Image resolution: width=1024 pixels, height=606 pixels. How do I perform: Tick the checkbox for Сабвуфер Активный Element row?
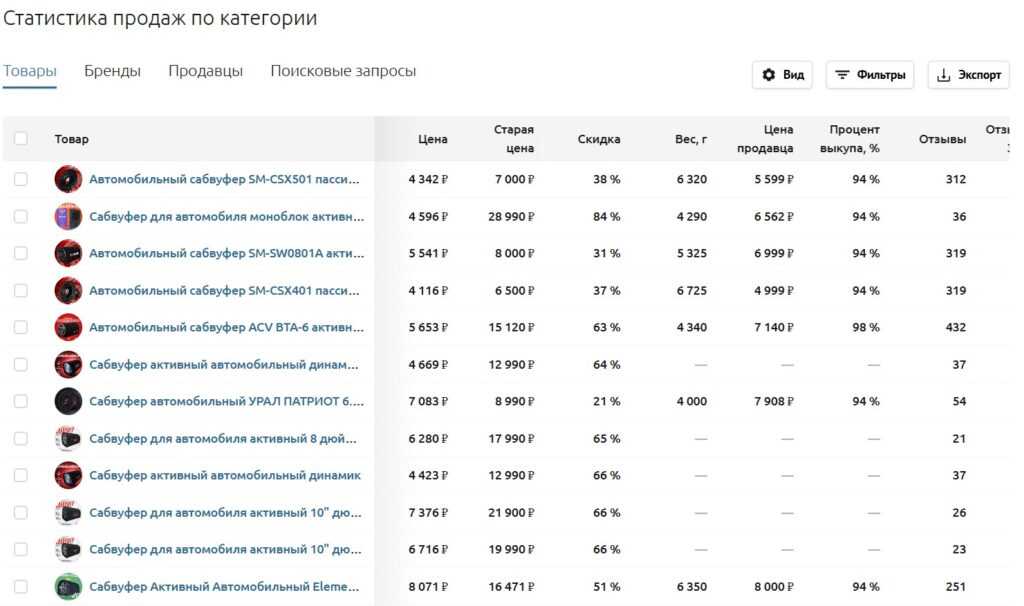click(x=21, y=587)
